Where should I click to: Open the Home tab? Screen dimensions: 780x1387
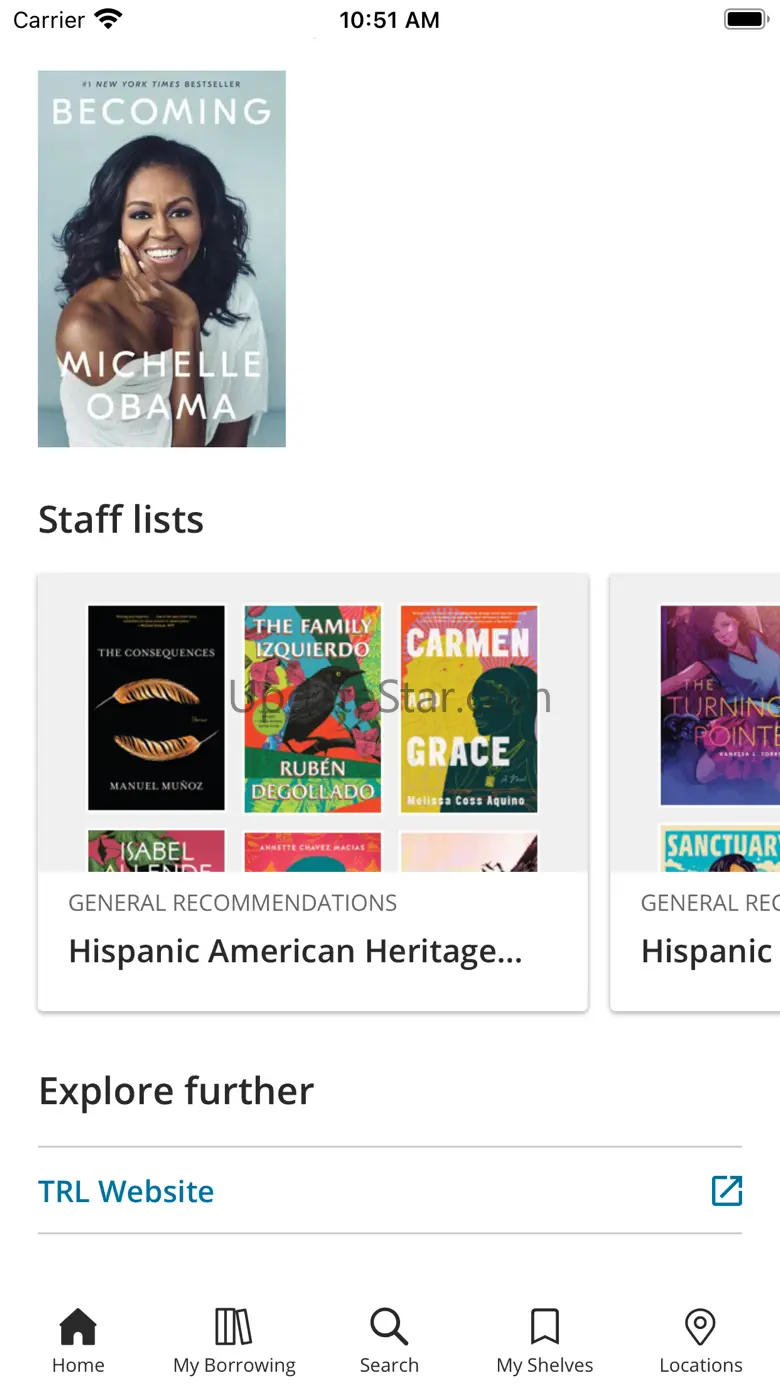78,1341
